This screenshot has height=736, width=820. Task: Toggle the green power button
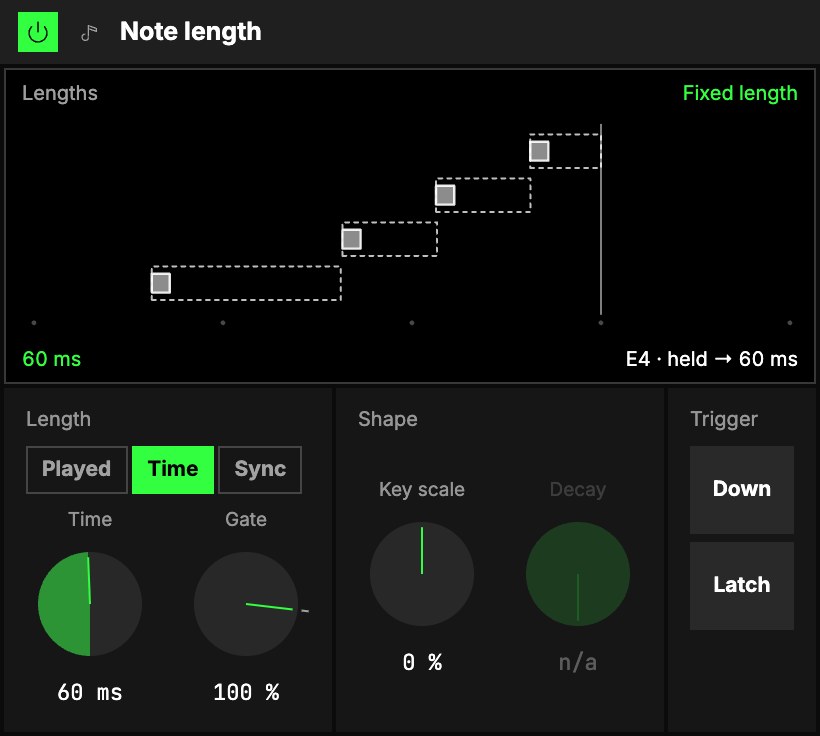coord(38,32)
